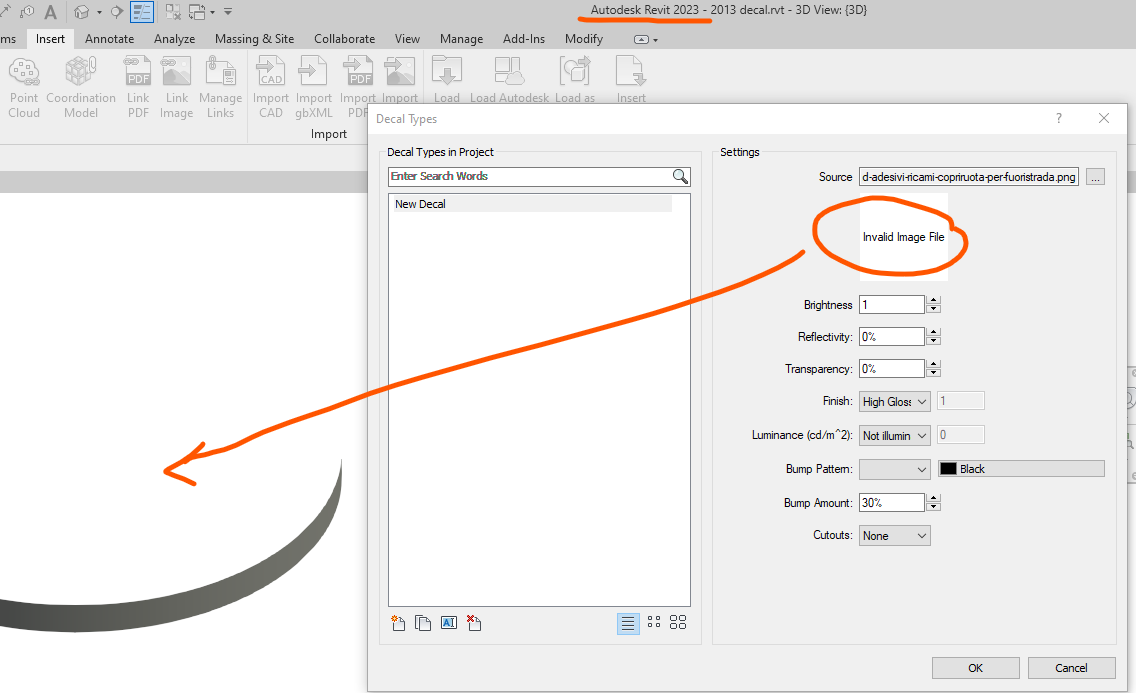Click the Coordination Model icon
Image resolution: width=1136 pixels, height=693 pixels.
point(80,72)
